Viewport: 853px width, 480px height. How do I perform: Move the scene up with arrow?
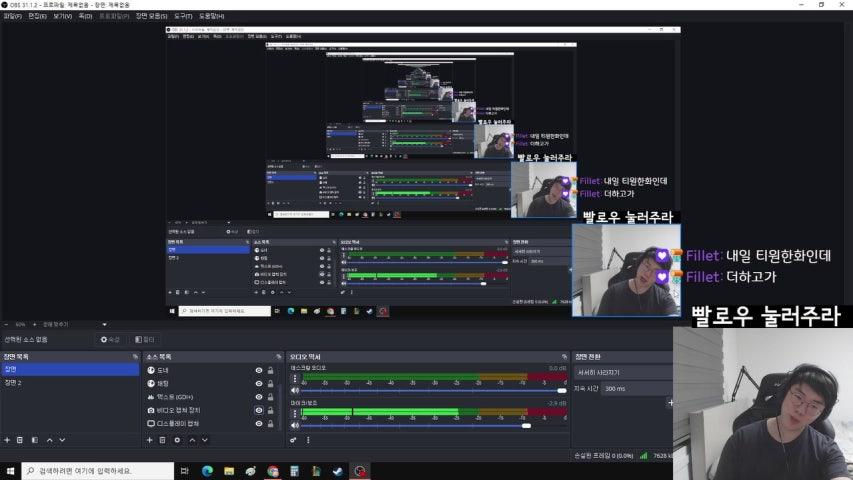[50, 440]
